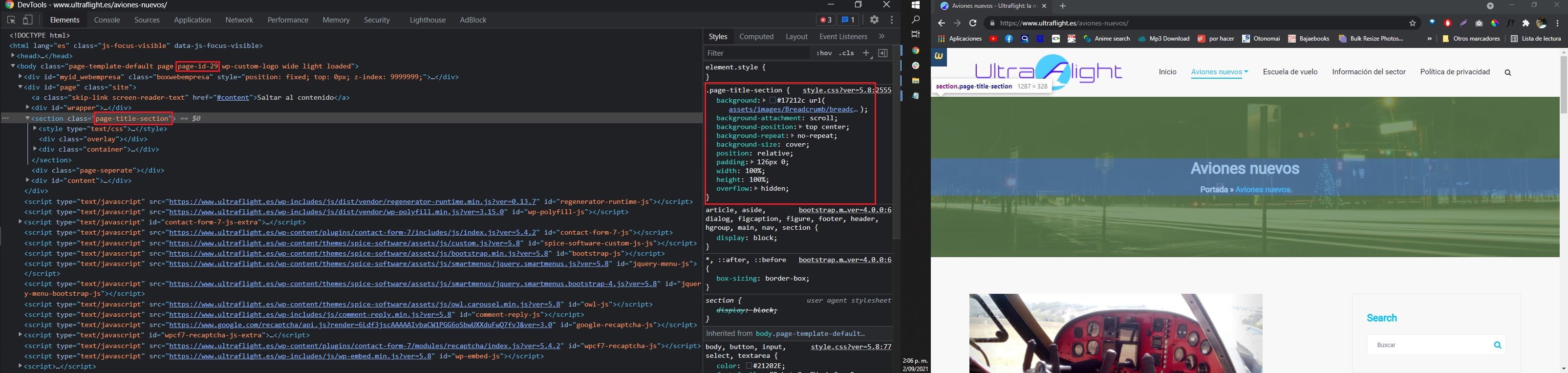Click the #21202E color swatch
This screenshot has height=373, width=1568.
749,366
